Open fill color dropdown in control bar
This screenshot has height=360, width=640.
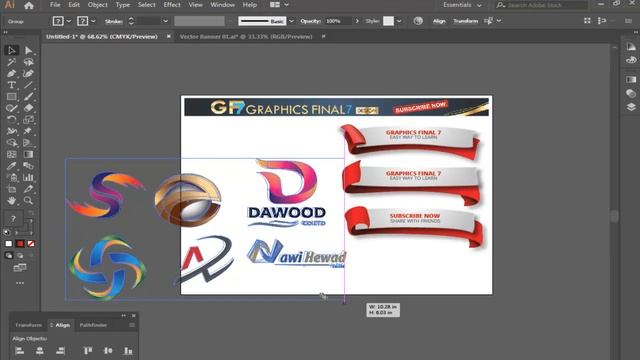point(69,21)
